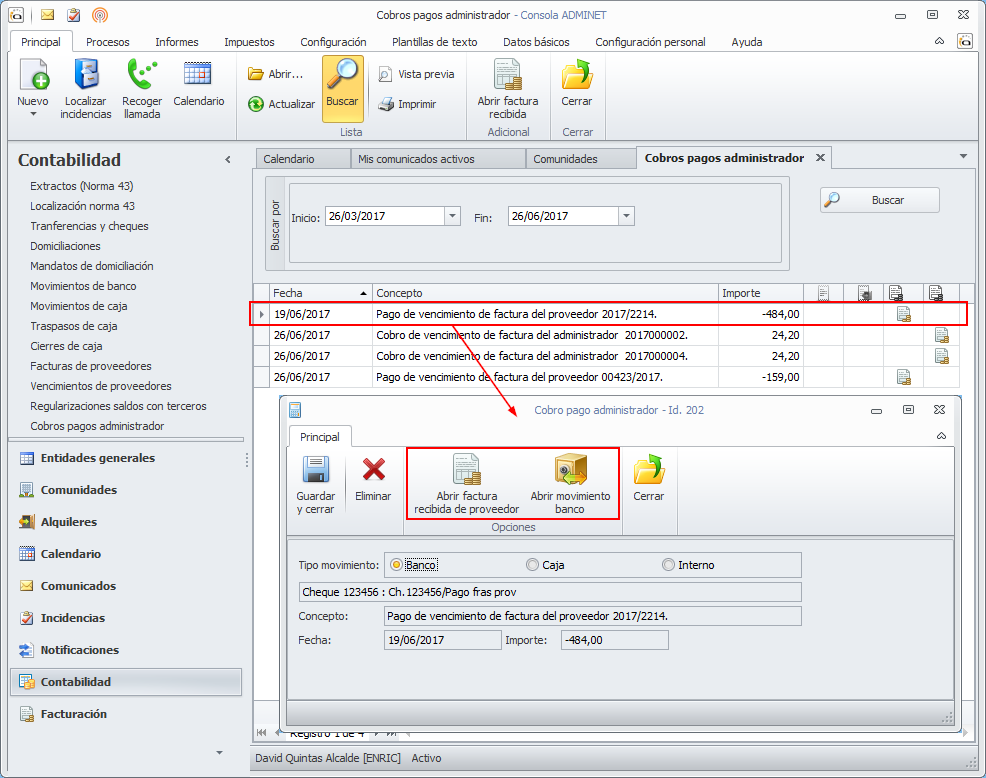The height and width of the screenshot is (778, 986).
Task: Select row Pago proveedor 00423/2017
Action: point(607,377)
